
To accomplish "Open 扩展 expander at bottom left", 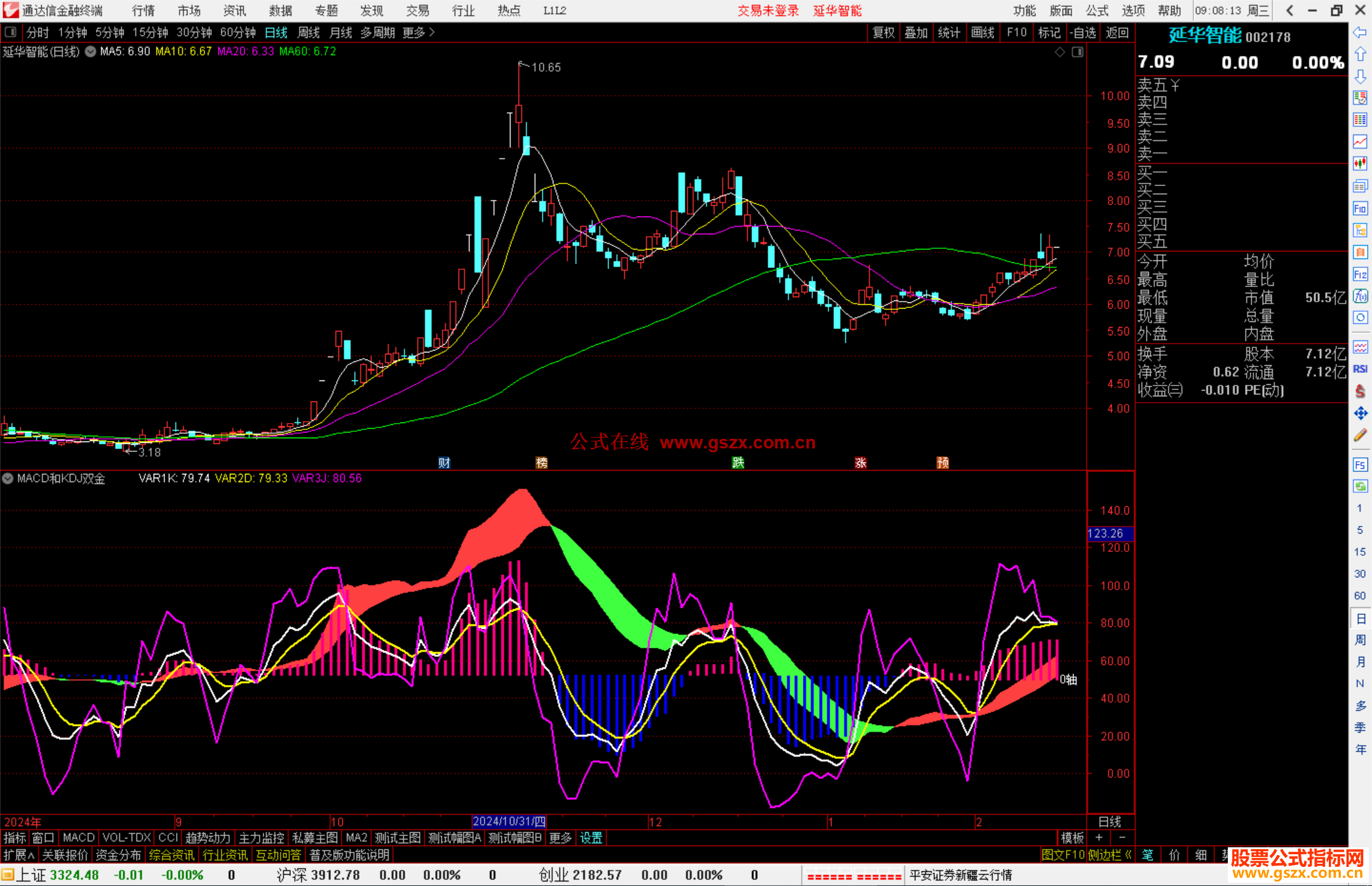I will (19, 855).
